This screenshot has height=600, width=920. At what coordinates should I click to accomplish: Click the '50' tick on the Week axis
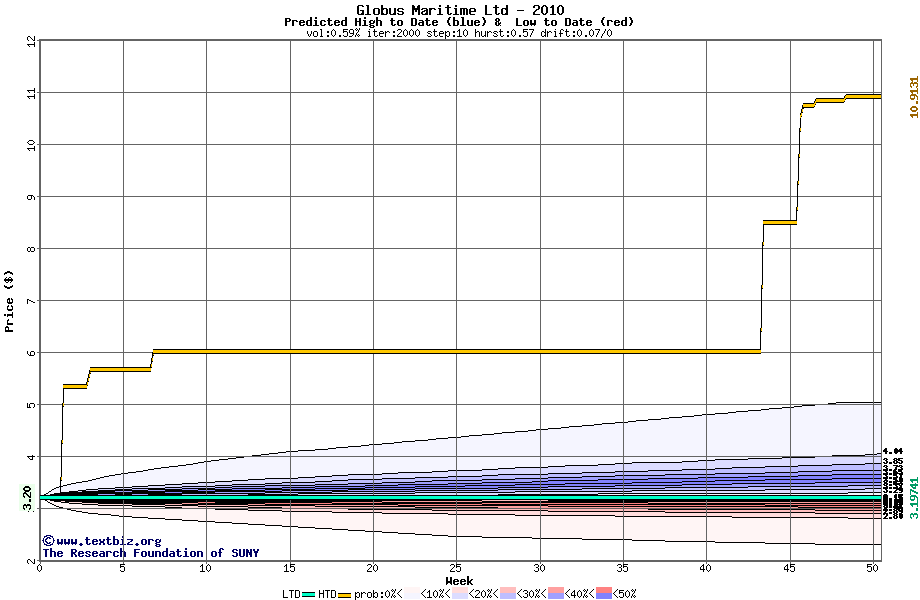tap(872, 568)
